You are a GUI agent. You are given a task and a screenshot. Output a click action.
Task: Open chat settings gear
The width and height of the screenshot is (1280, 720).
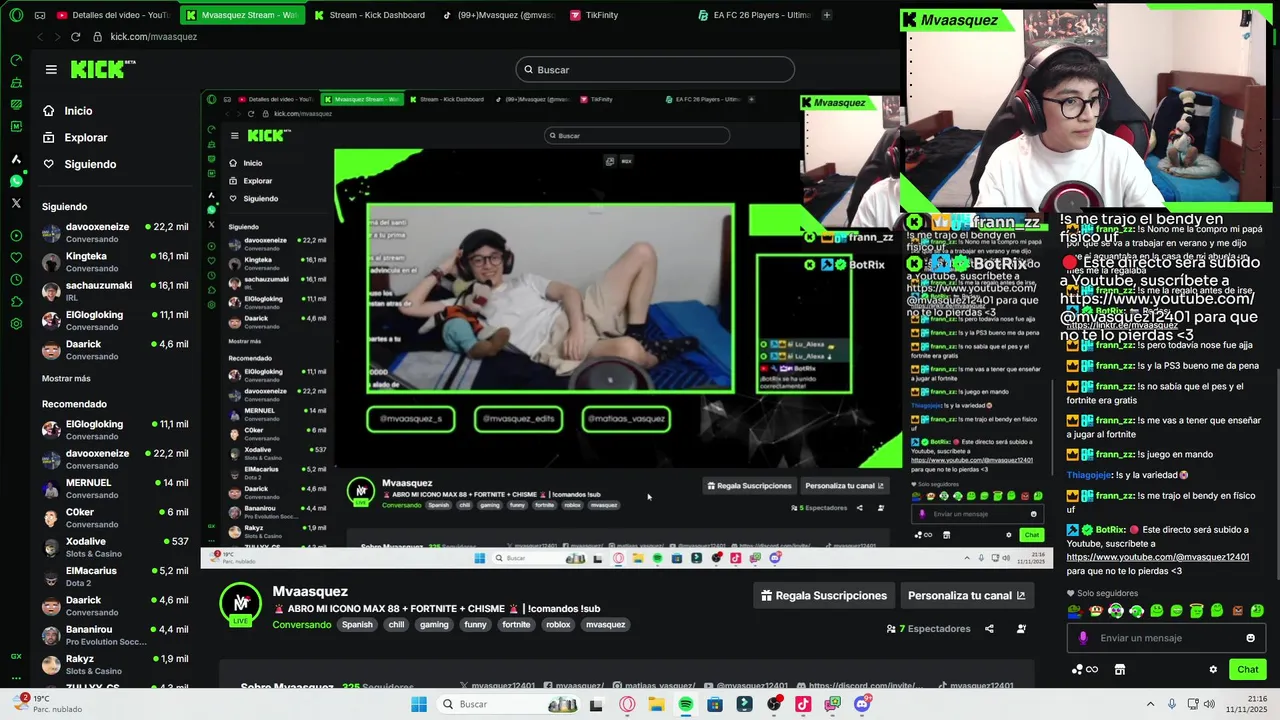click(x=1213, y=669)
